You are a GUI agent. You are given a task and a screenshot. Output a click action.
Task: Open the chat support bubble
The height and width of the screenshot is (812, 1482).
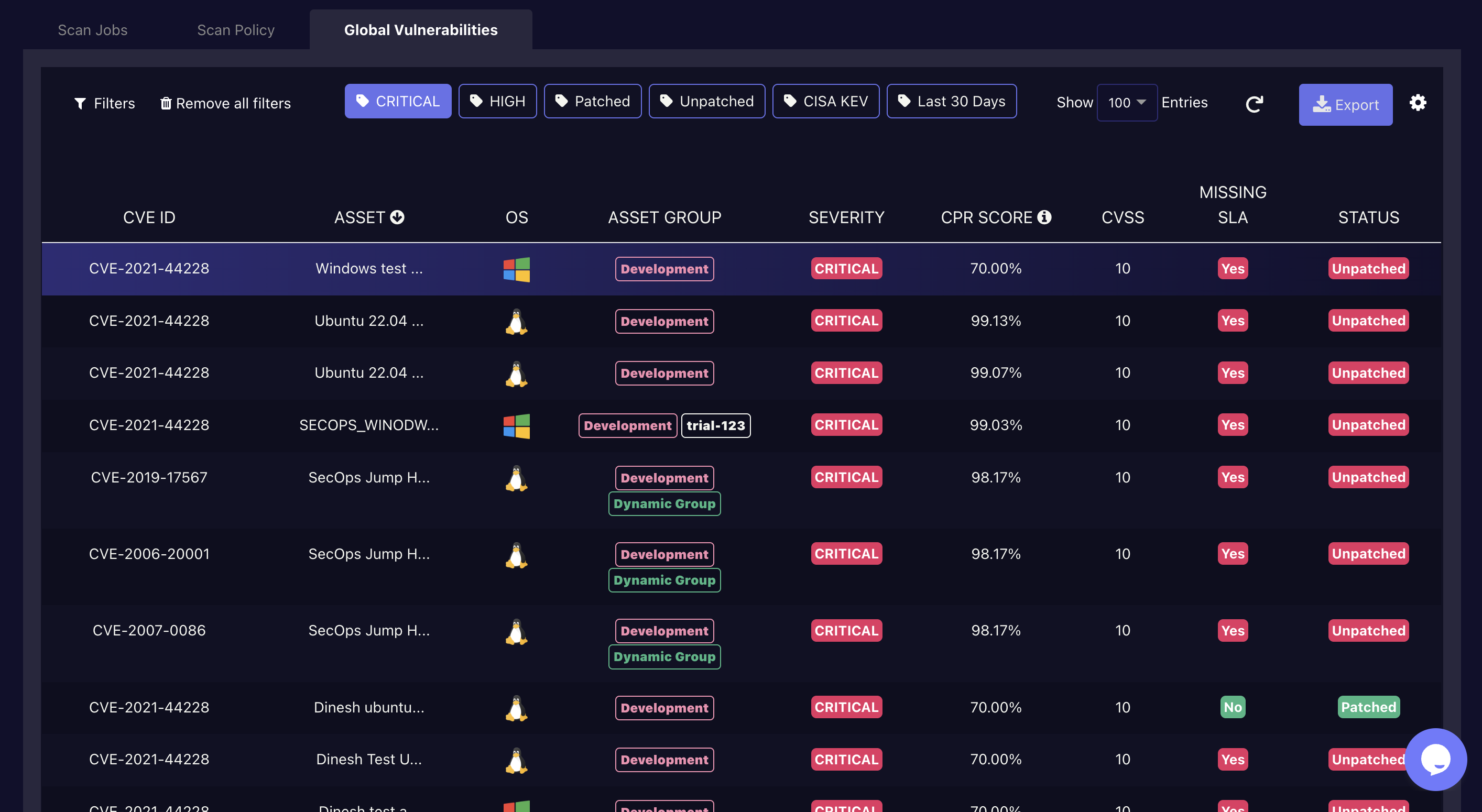coord(1435,759)
